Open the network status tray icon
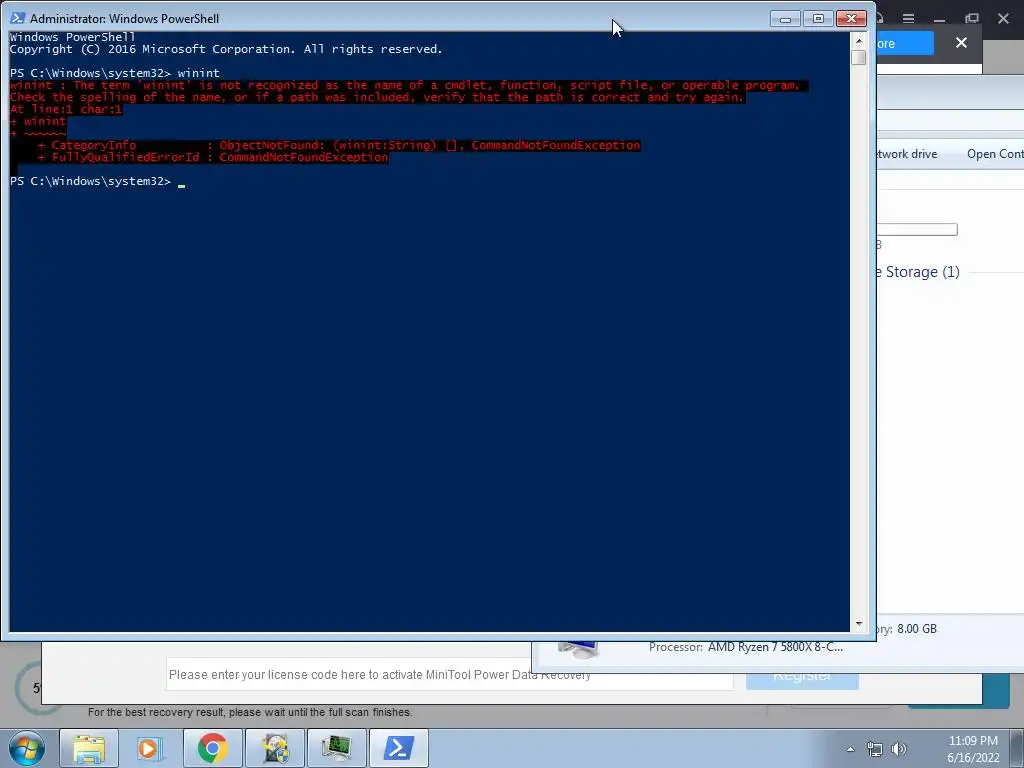 874,749
